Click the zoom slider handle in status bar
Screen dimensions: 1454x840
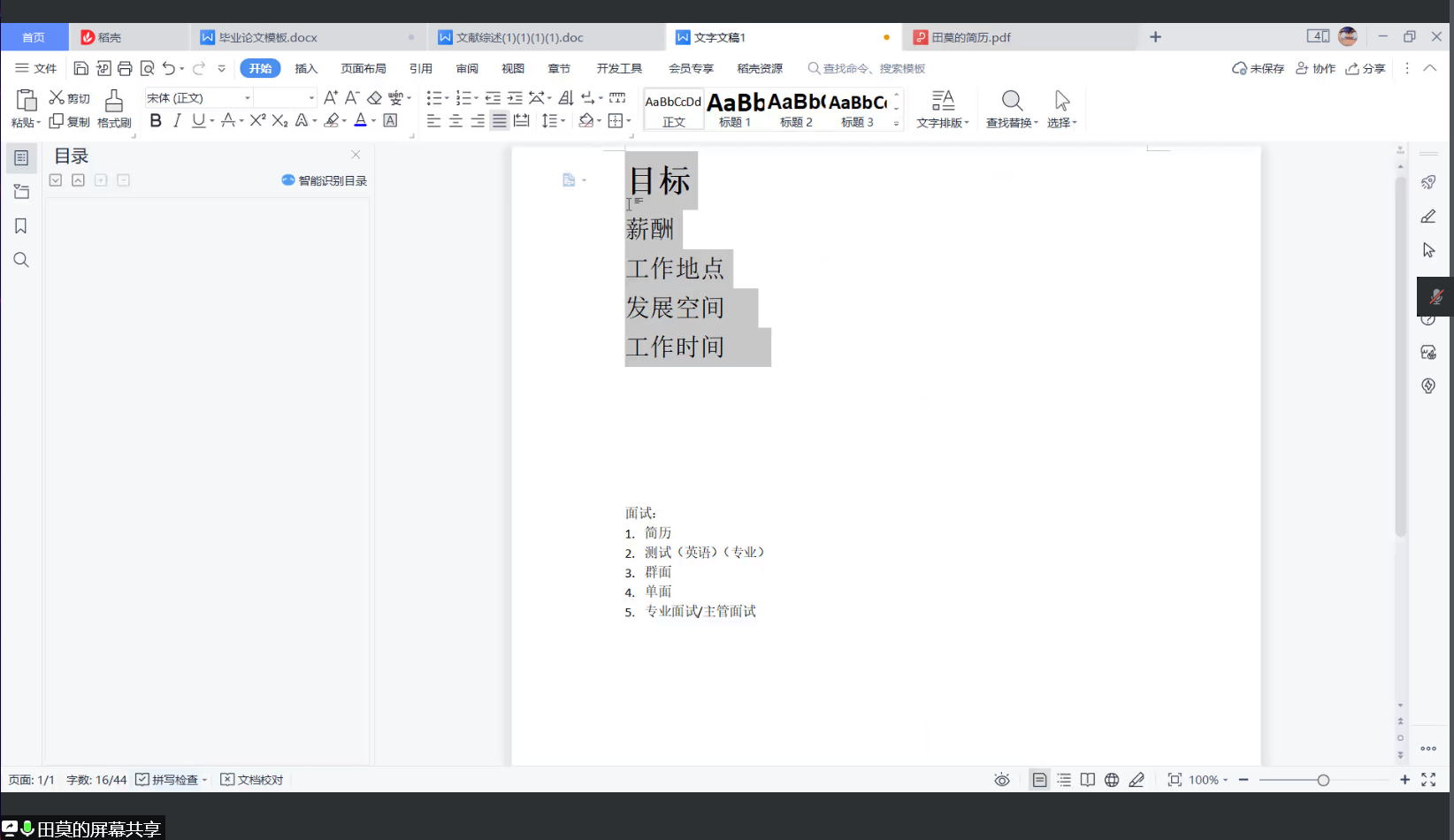click(x=1323, y=780)
